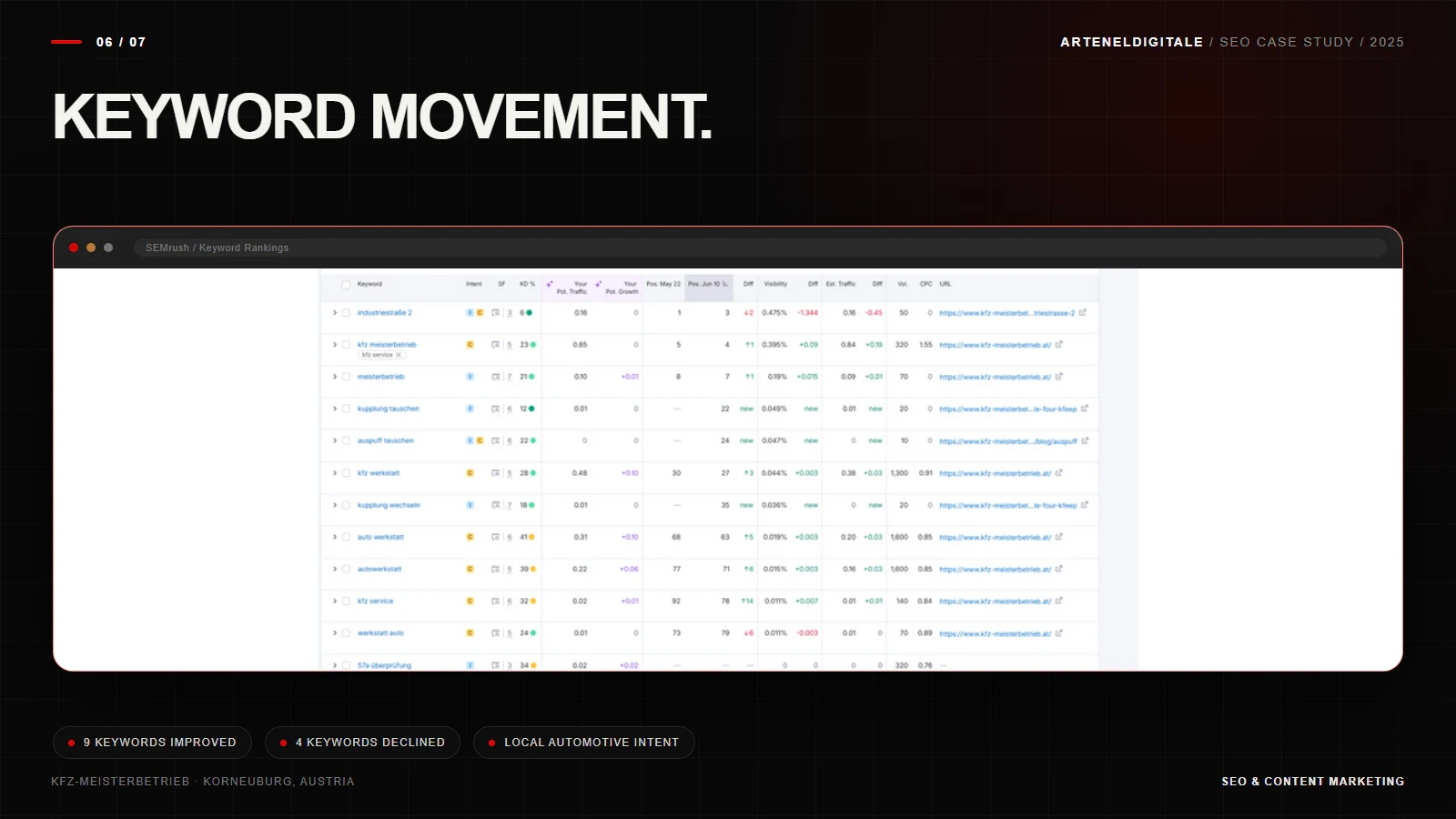Remove the kfz service tag via its X
Image resolution: width=1456 pixels, height=819 pixels.
coord(399,355)
